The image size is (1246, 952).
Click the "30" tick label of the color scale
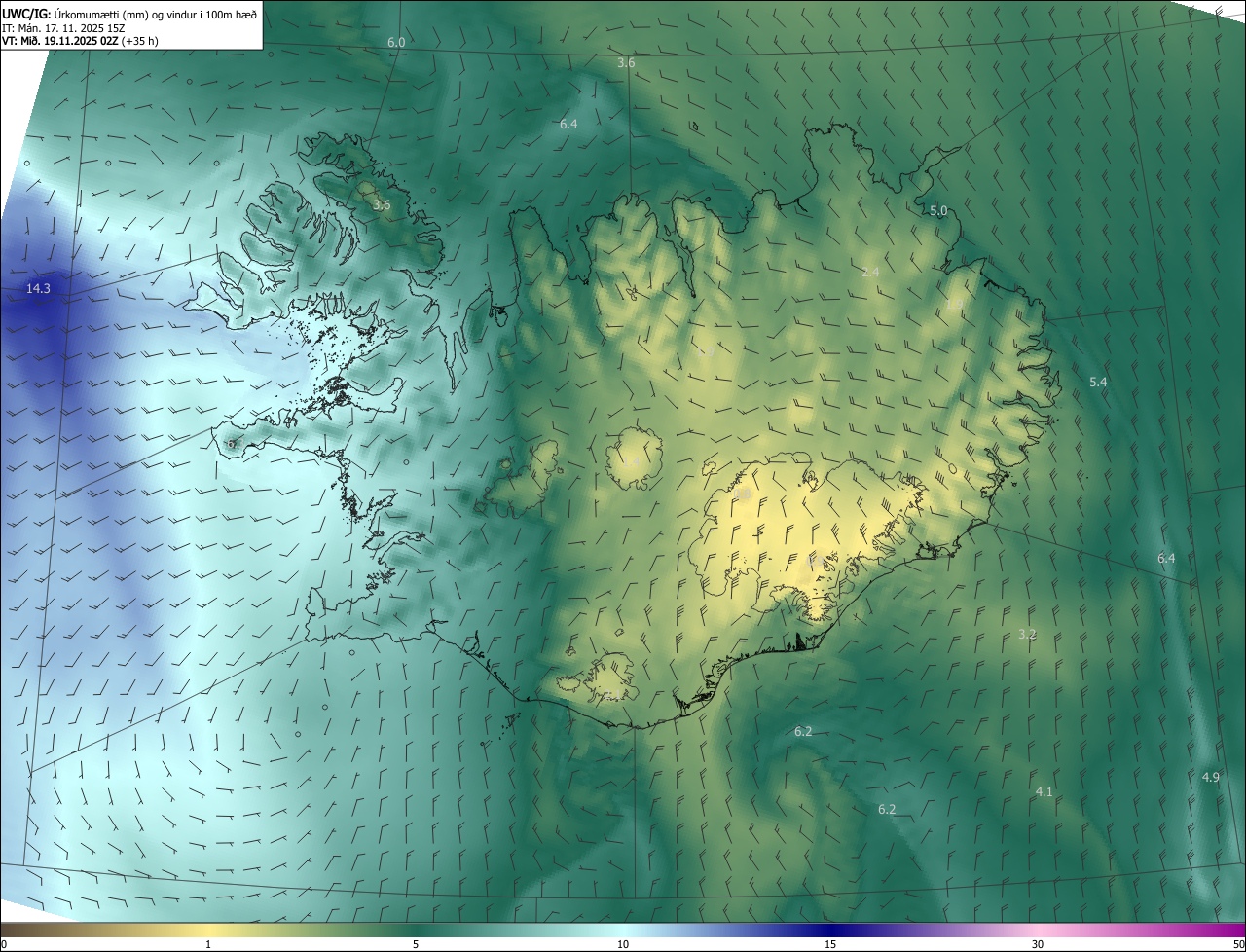pyautogui.click(x=1038, y=945)
